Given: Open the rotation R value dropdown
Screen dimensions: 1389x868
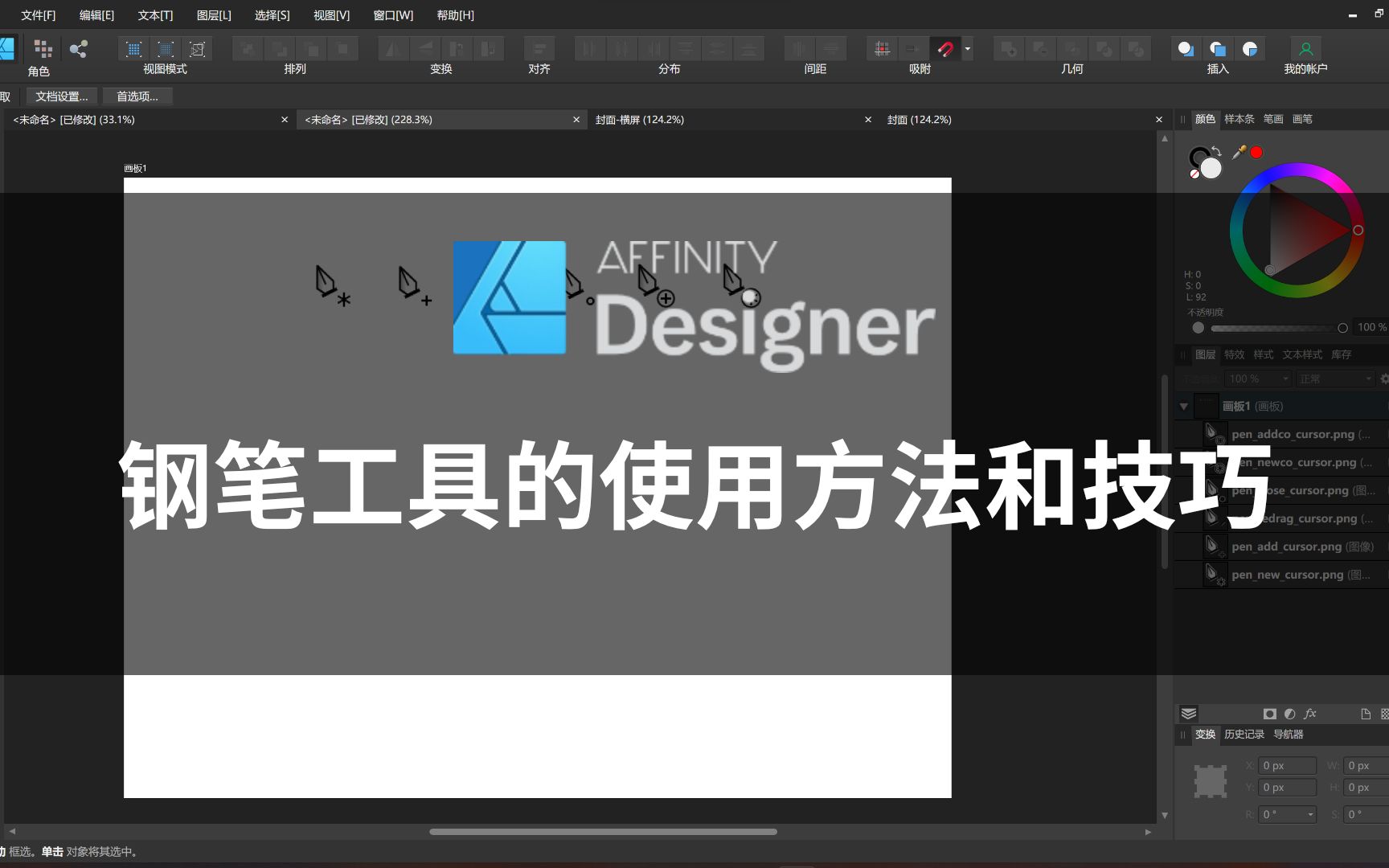Looking at the screenshot, I should (x=1311, y=815).
